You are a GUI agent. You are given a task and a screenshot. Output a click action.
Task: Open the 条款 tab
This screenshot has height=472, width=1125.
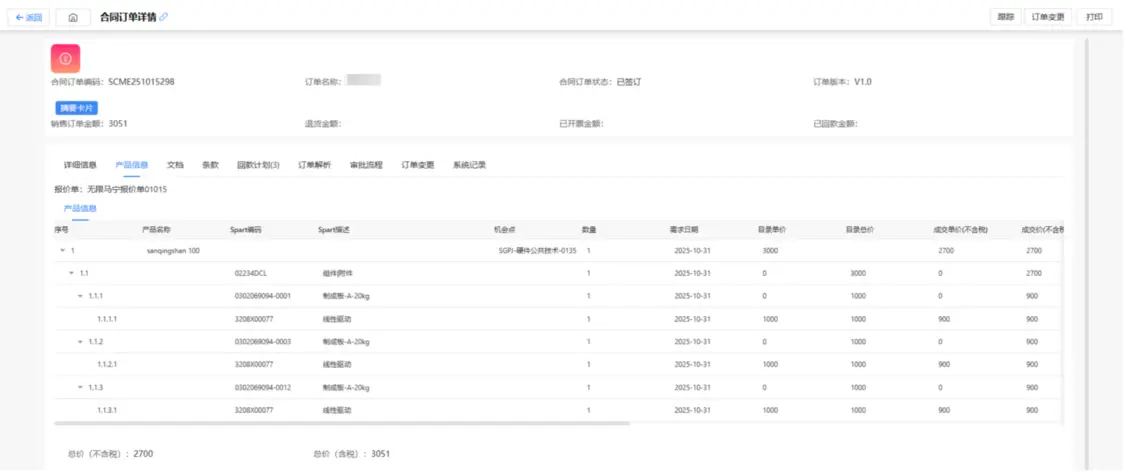(210, 165)
